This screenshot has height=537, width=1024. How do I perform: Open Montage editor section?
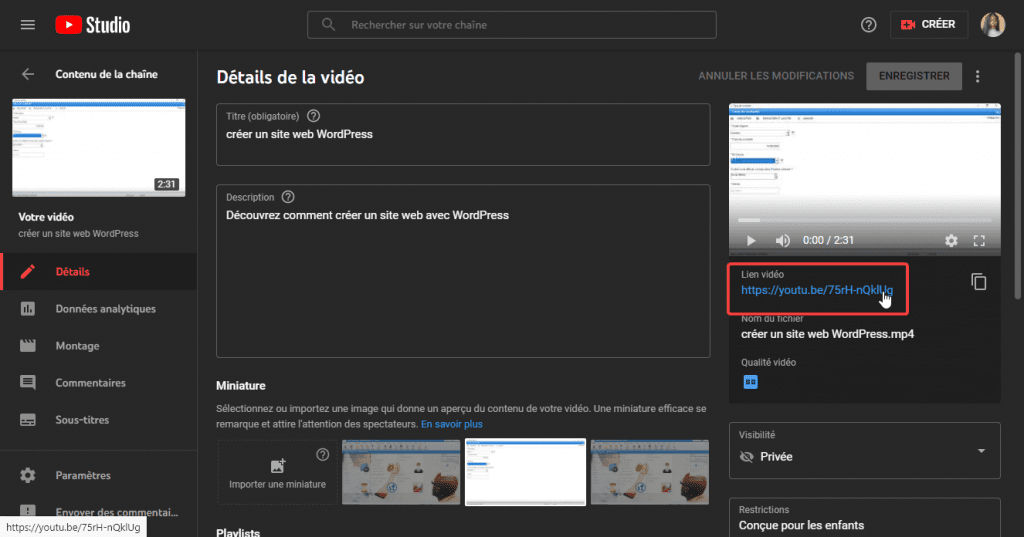pos(99,346)
